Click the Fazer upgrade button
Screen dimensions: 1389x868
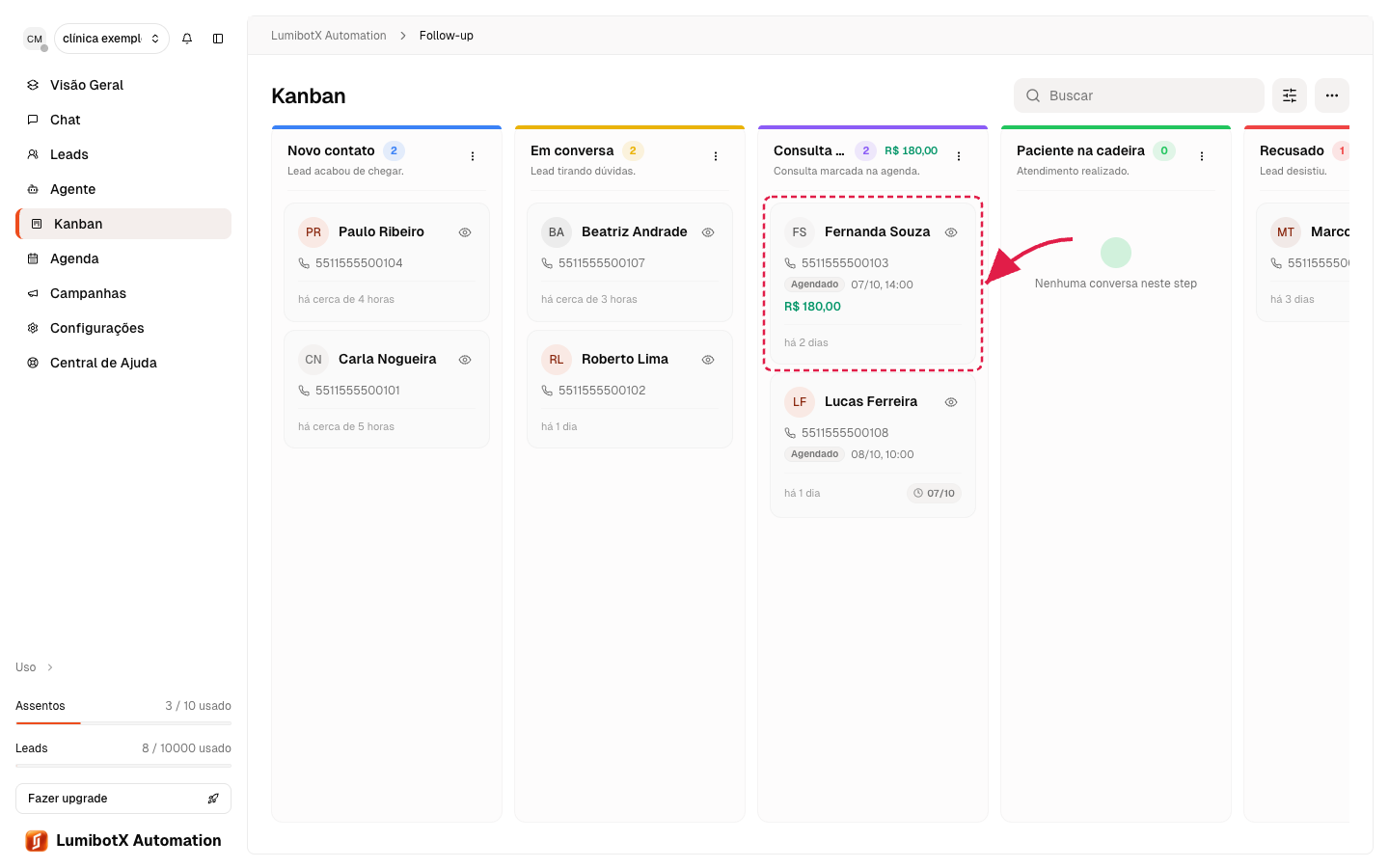(x=123, y=799)
